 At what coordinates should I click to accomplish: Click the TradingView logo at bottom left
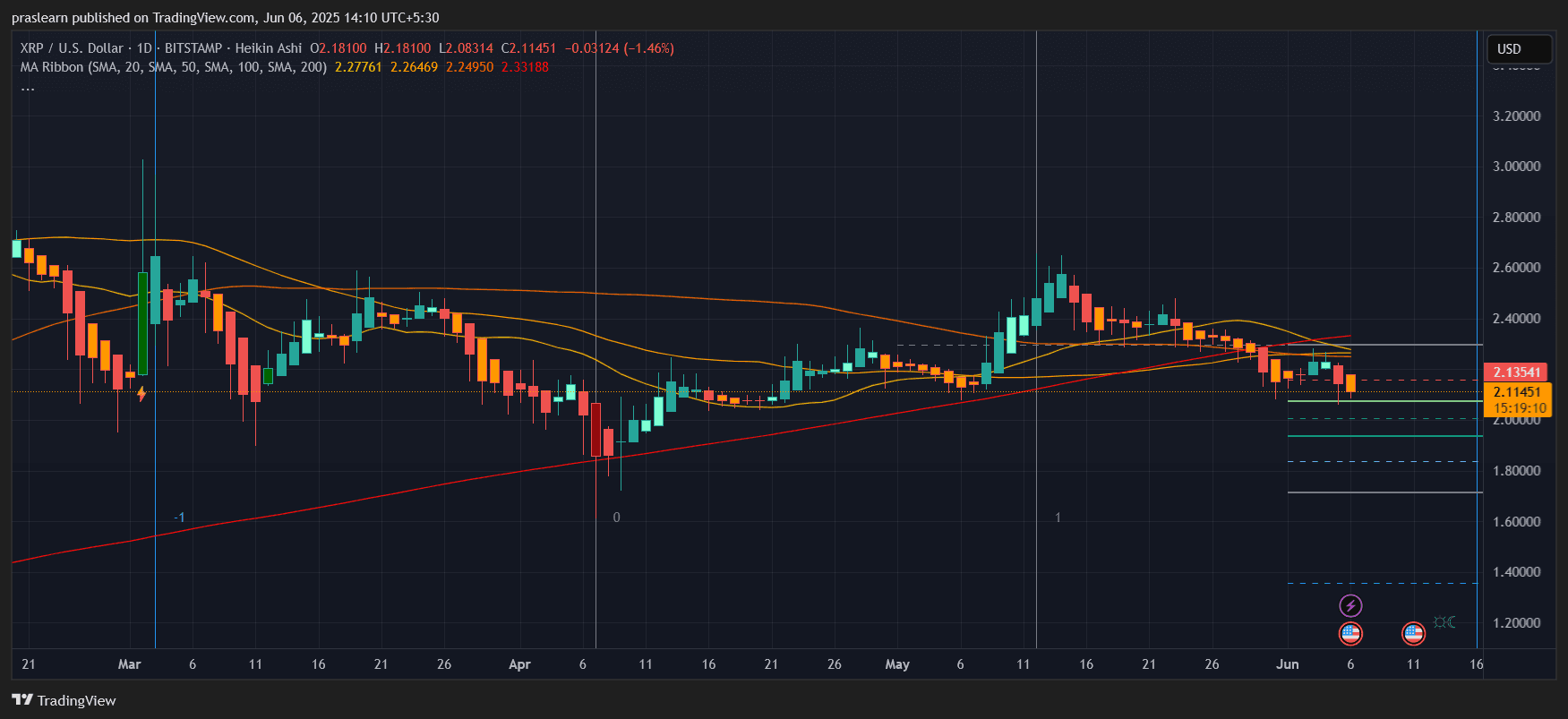pos(64,700)
